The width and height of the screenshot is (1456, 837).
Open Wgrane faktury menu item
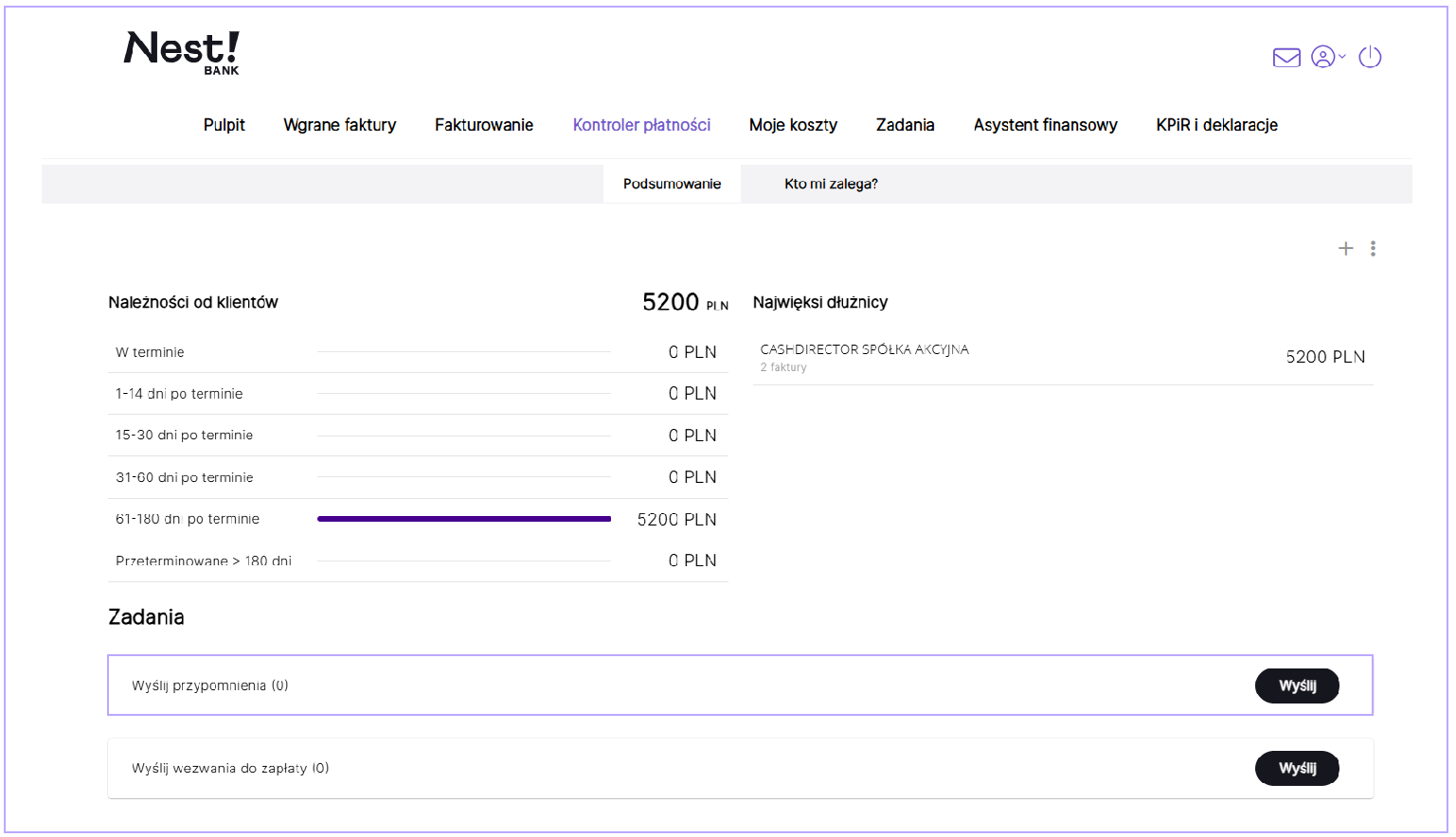[339, 125]
